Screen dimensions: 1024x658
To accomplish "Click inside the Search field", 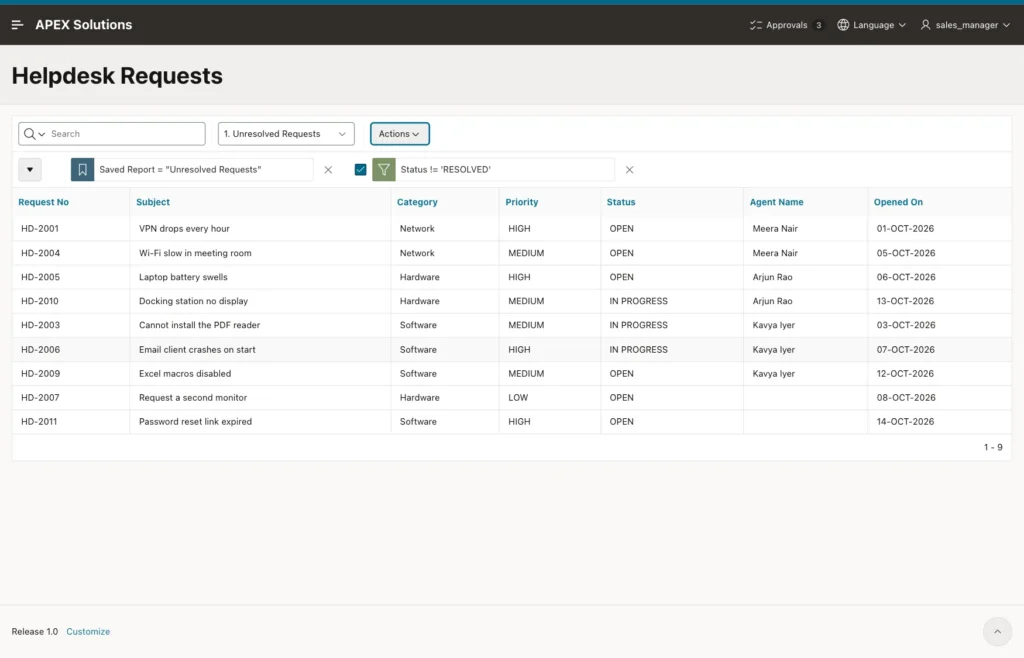I will [x=124, y=134].
